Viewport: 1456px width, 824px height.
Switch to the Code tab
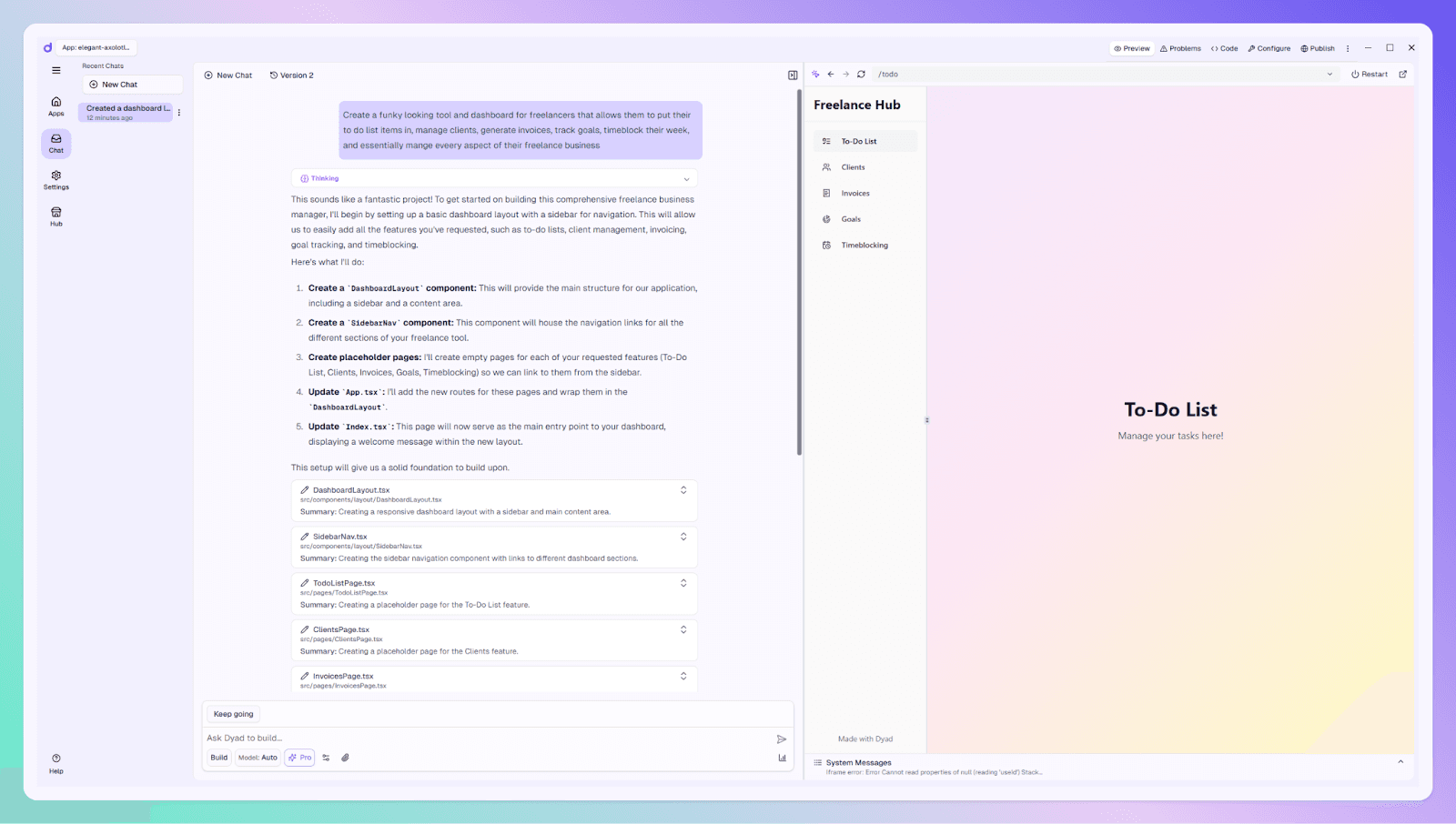click(x=1224, y=48)
